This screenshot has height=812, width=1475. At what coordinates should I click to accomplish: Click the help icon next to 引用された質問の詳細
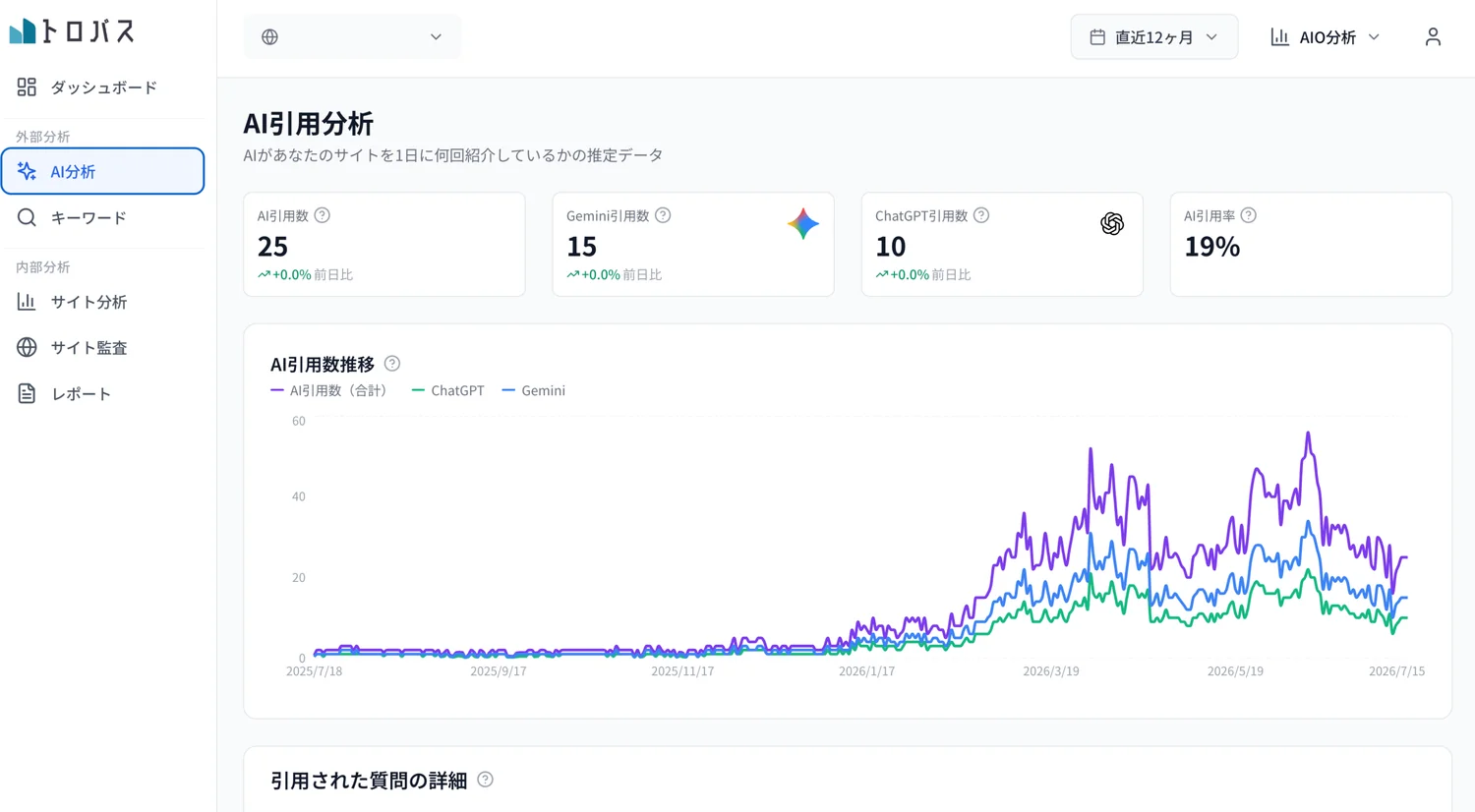tap(485, 780)
